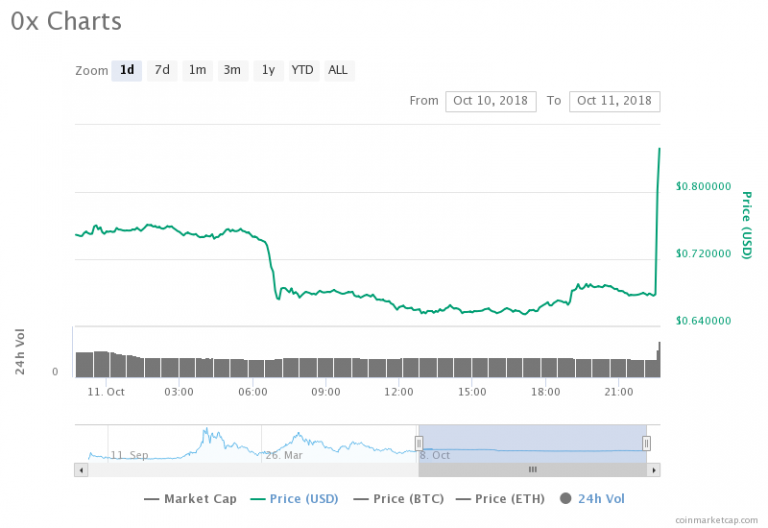Screen dimensions: 768x528
Task: Select the 1y zoom range
Action: [x=268, y=71]
